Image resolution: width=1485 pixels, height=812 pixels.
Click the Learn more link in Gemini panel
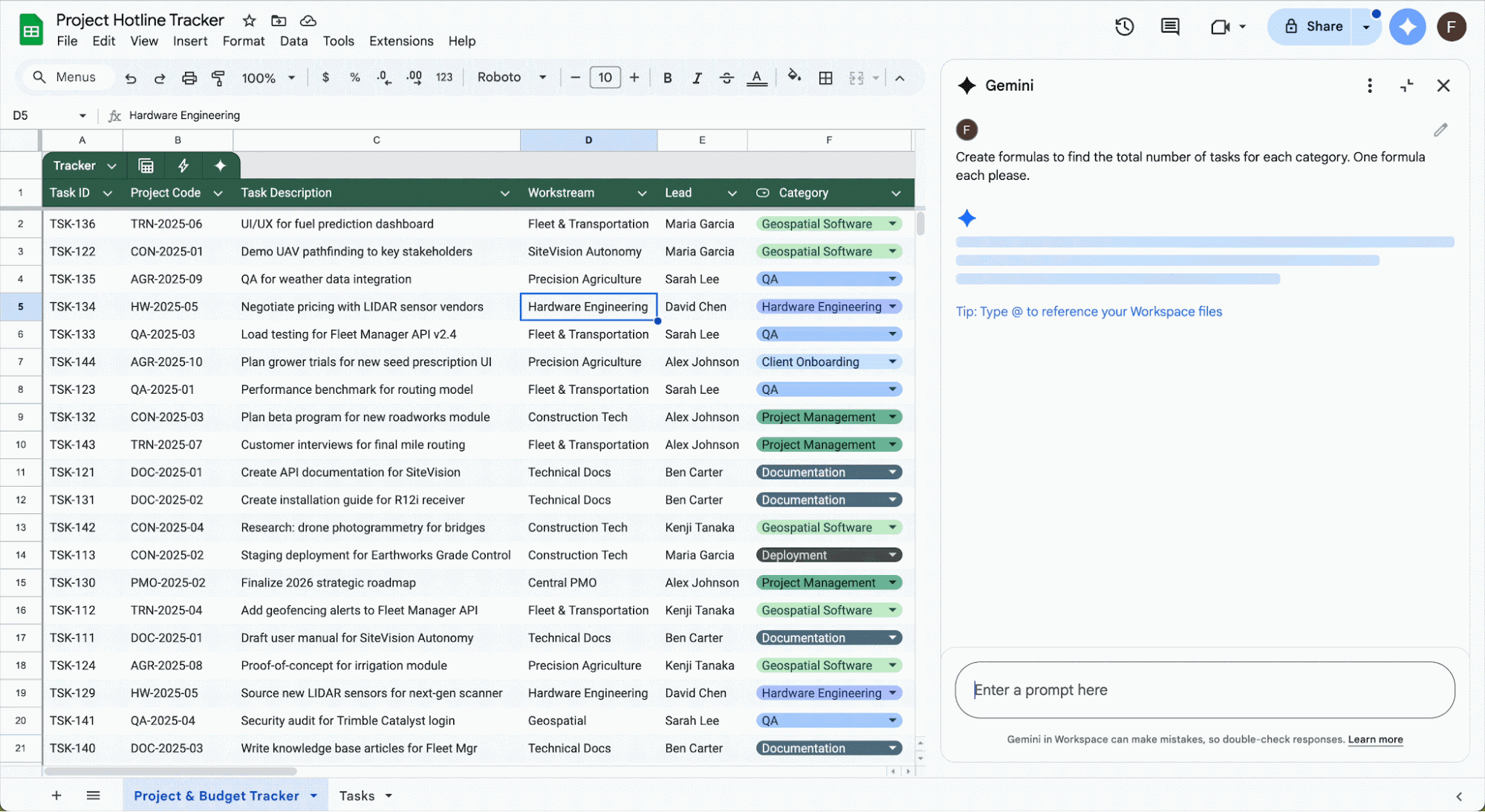pos(1375,739)
